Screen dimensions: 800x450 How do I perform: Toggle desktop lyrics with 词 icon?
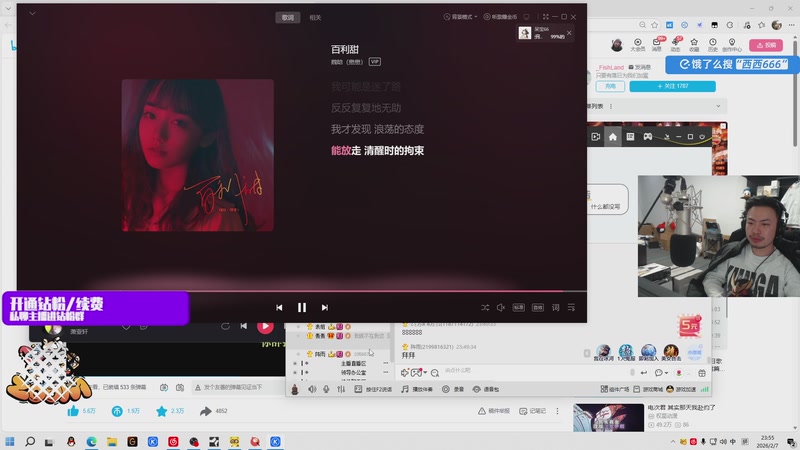click(x=555, y=307)
